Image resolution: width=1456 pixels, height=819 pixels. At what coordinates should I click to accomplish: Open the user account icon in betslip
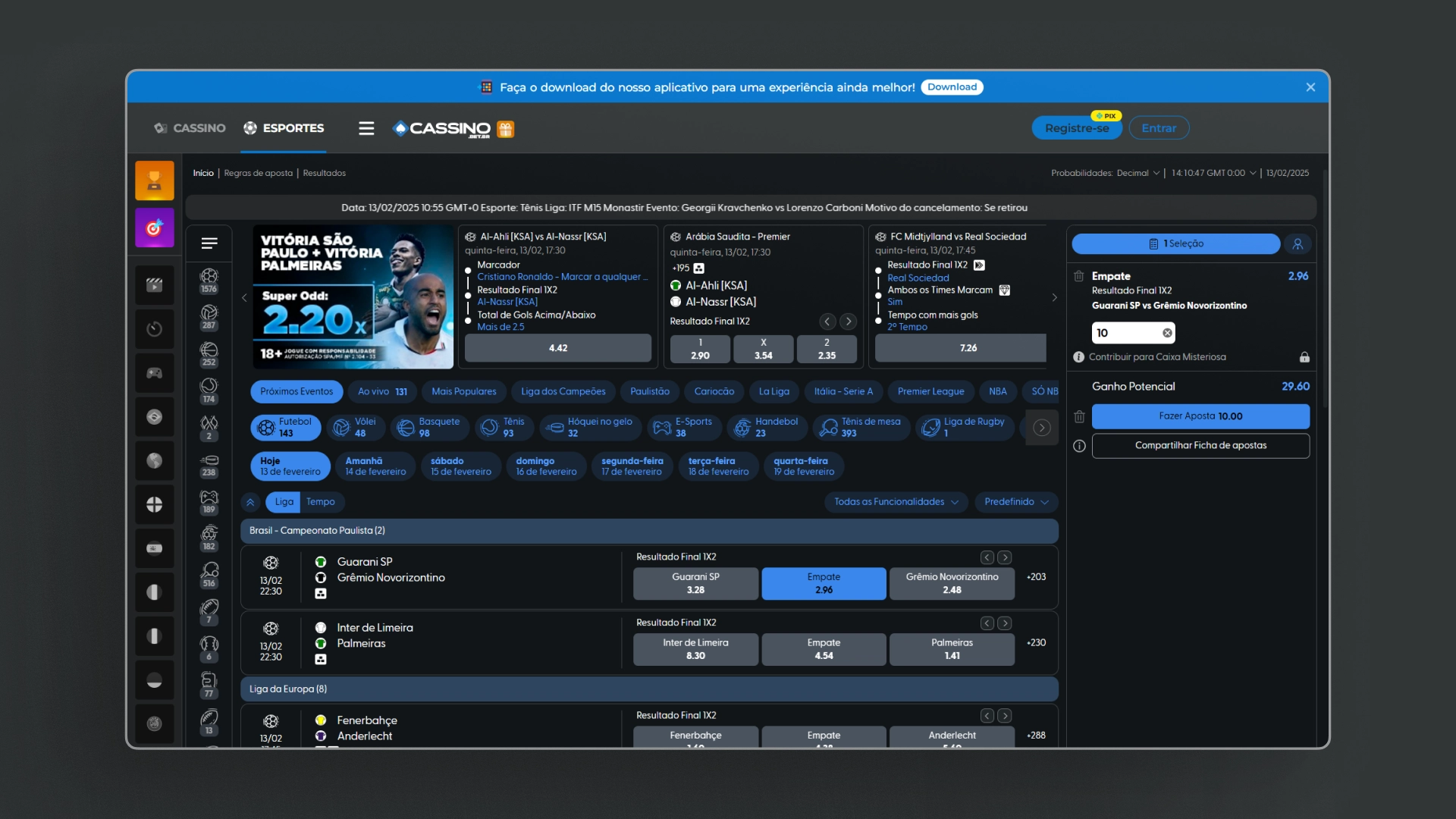pyautogui.click(x=1298, y=243)
